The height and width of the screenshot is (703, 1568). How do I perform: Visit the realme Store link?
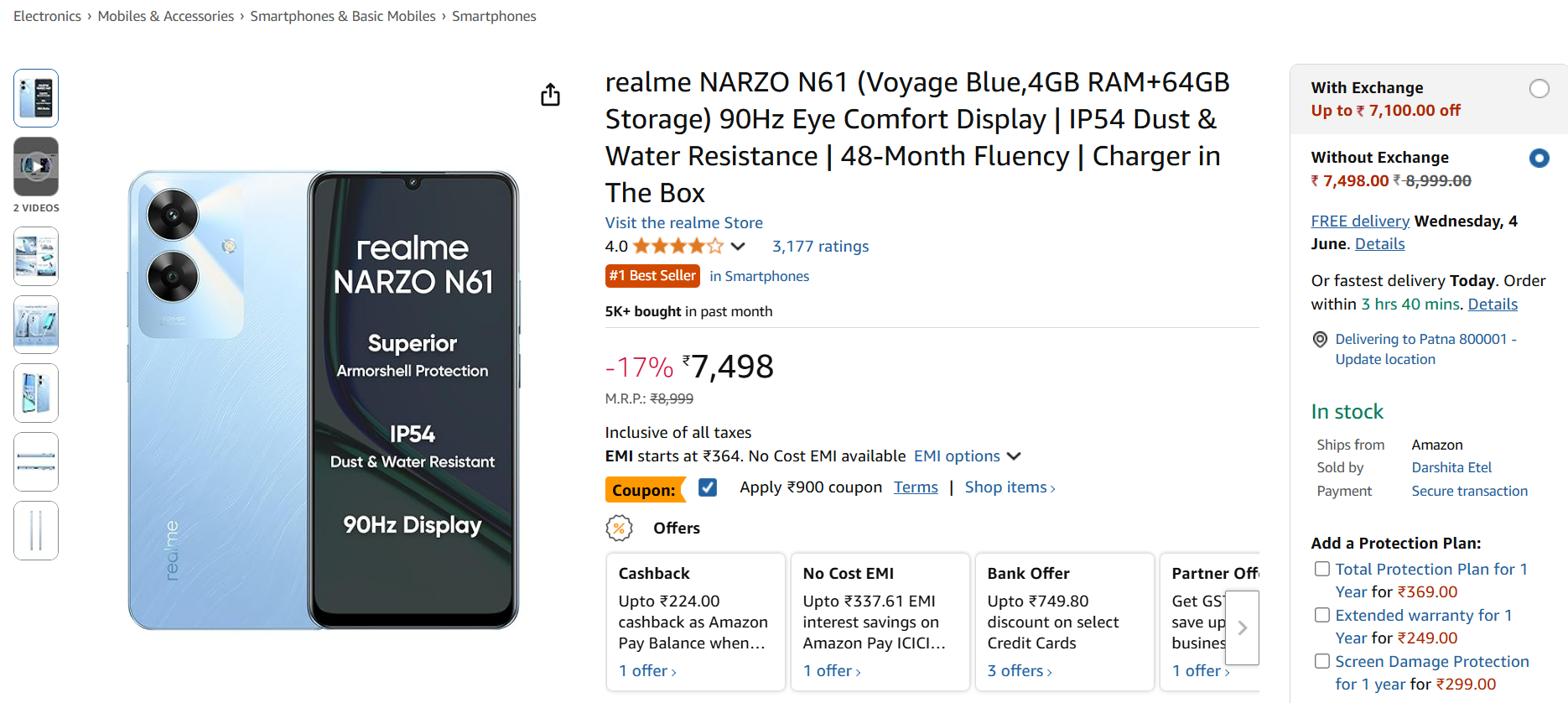[683, 223]
